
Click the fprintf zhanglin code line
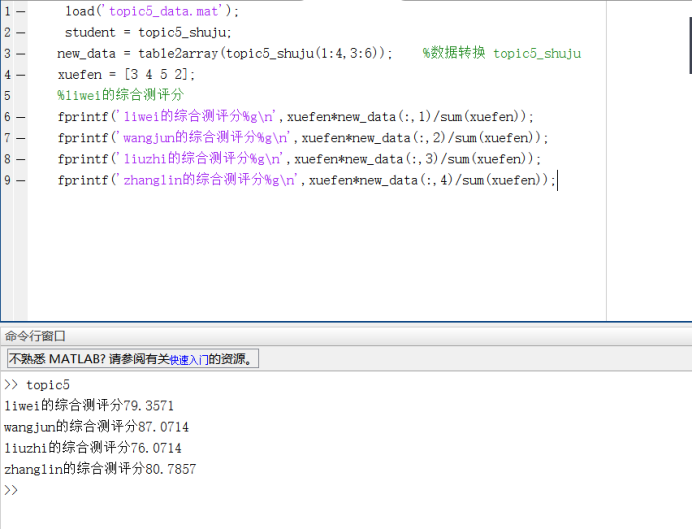point(306,180)
